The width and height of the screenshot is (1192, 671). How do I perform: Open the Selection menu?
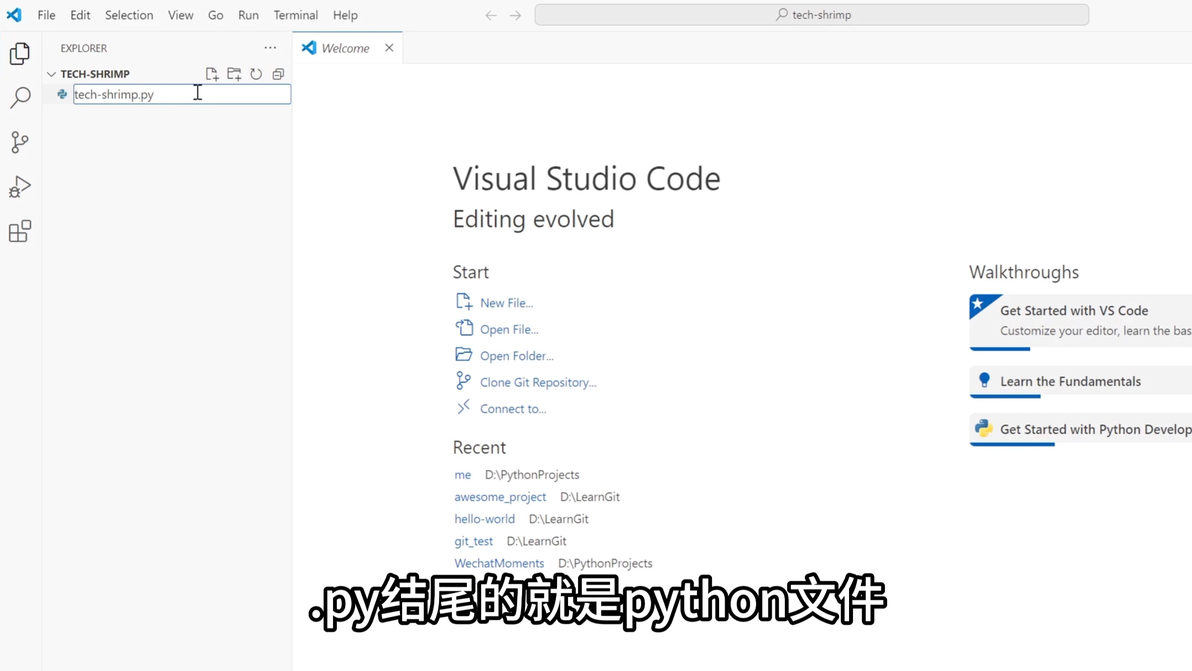129,15
